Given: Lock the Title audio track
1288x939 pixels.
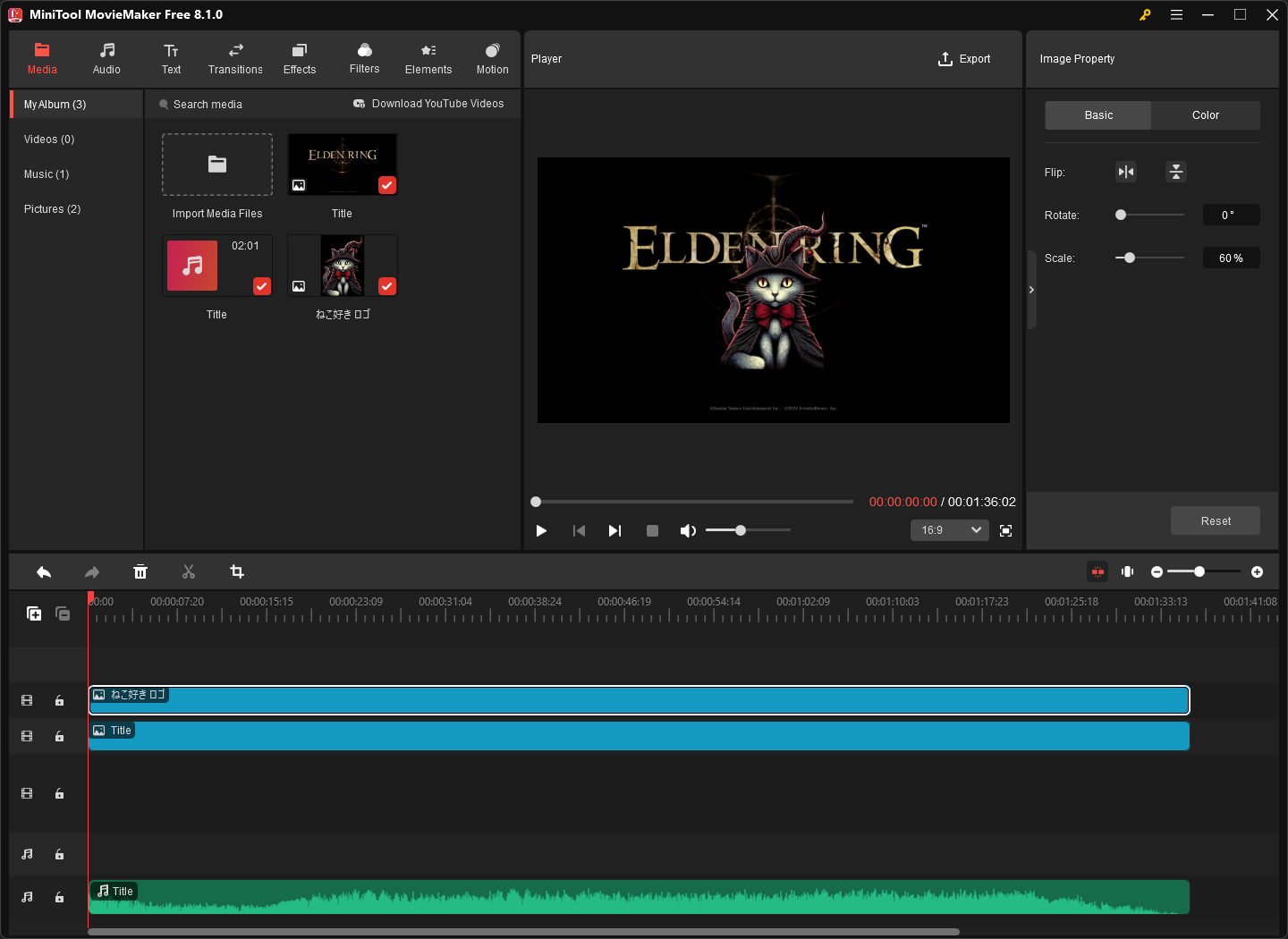Looking at the screenshot, I should pyautogui.click(x=59, y=897).
